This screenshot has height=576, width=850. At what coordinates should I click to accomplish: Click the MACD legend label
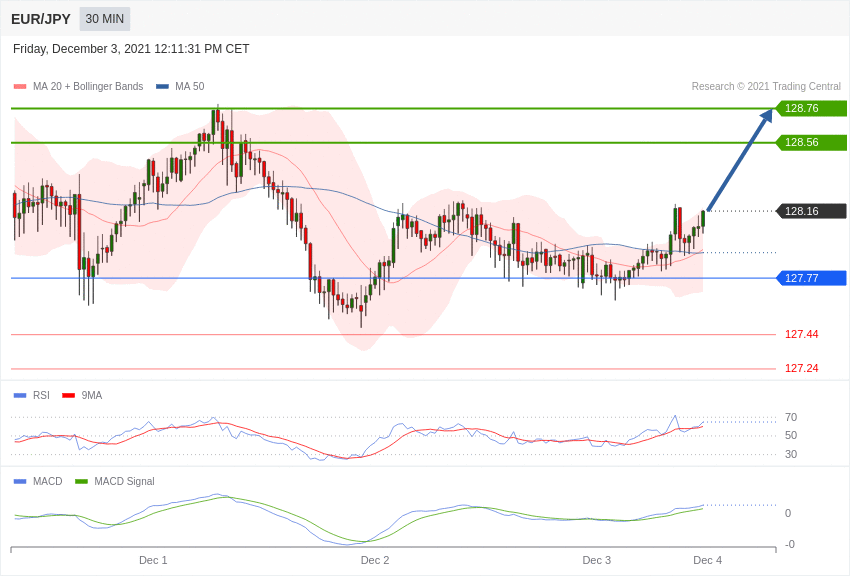pyautogui.click(x=48, y=481)
